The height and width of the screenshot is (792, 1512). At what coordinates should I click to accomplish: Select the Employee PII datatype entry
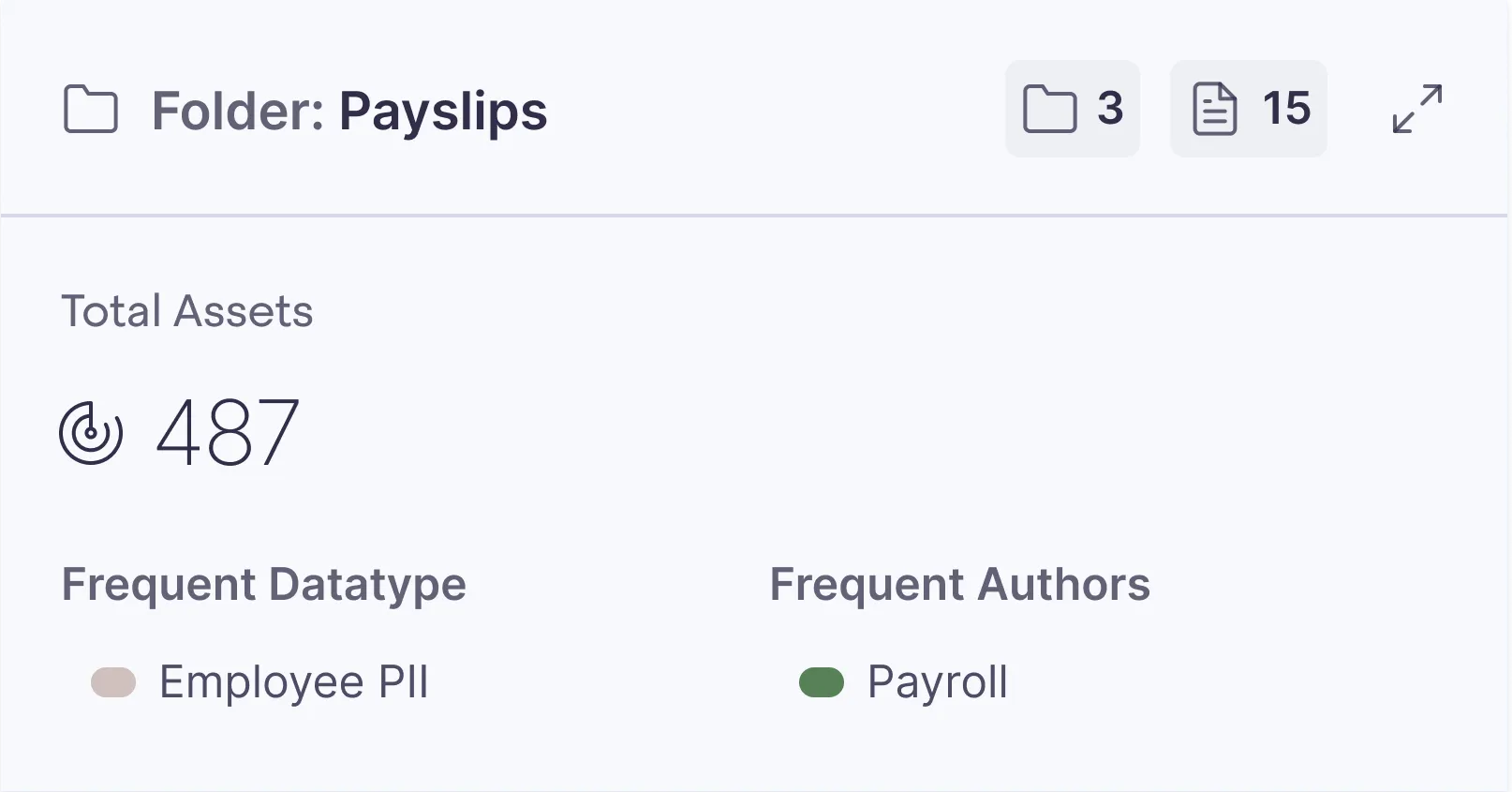[293, 681]
